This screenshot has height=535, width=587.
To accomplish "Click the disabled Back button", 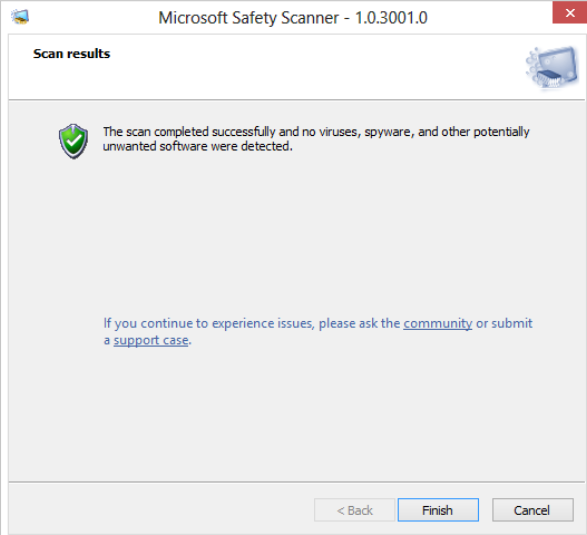I will [355, 510].
